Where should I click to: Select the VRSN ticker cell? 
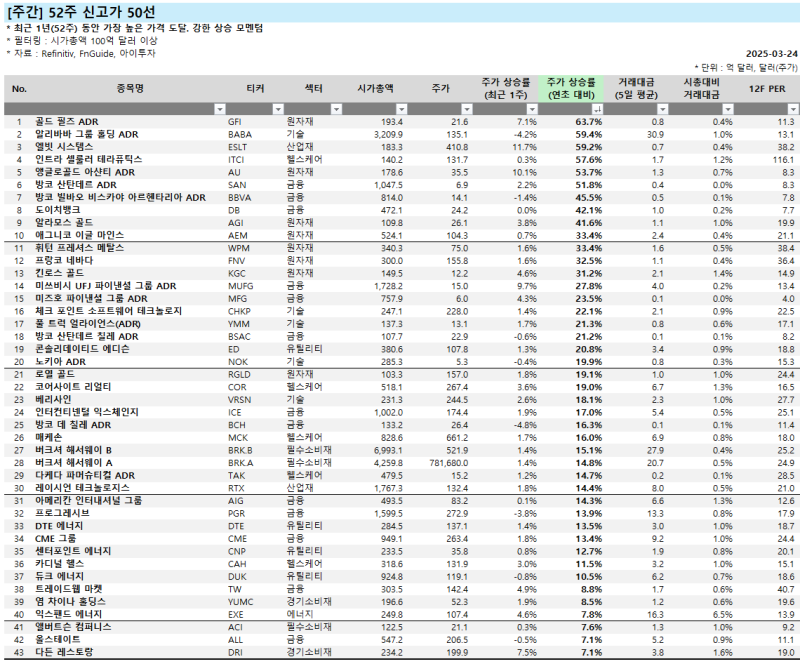(239, 400)
